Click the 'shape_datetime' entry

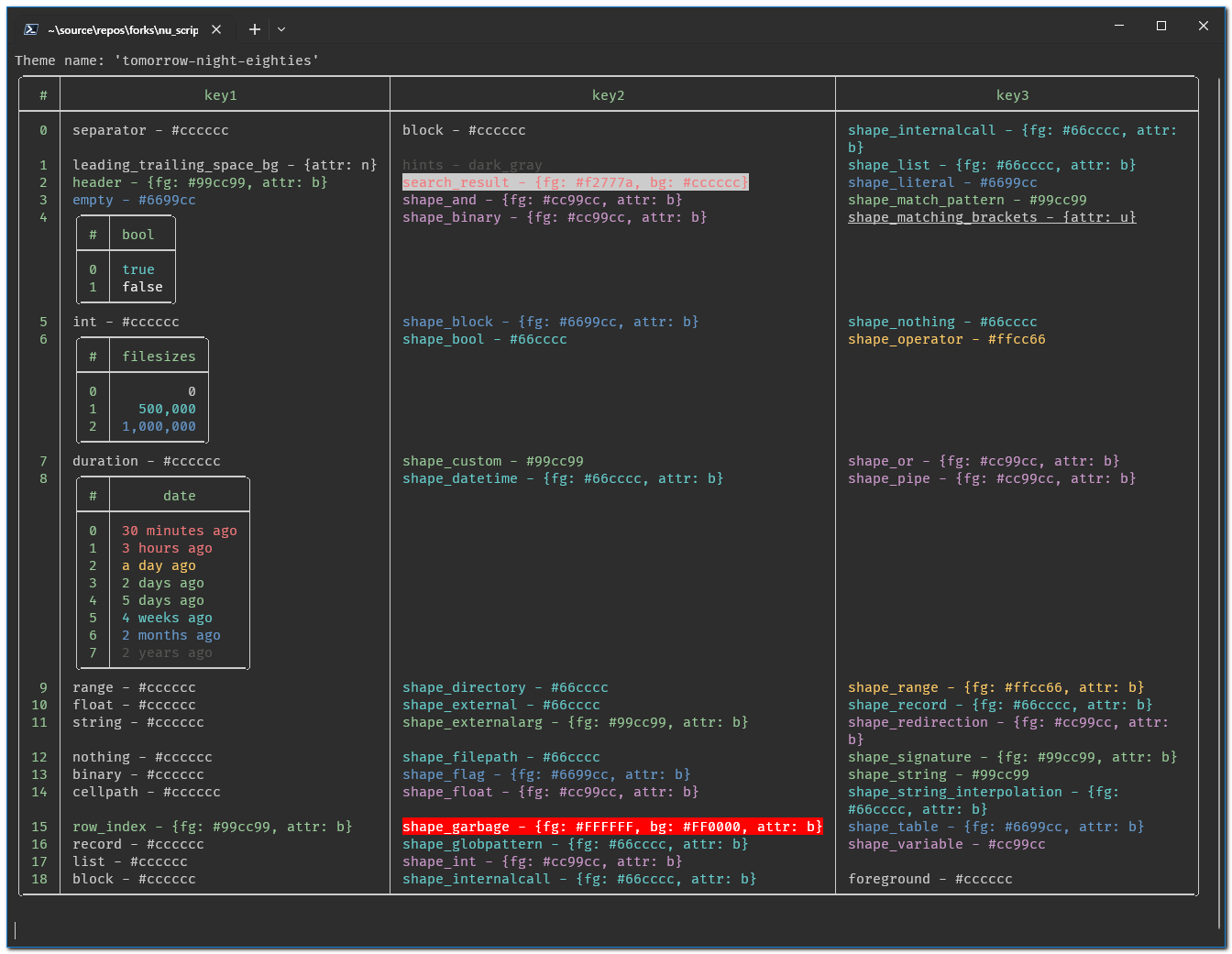click(x=564, y=478)
